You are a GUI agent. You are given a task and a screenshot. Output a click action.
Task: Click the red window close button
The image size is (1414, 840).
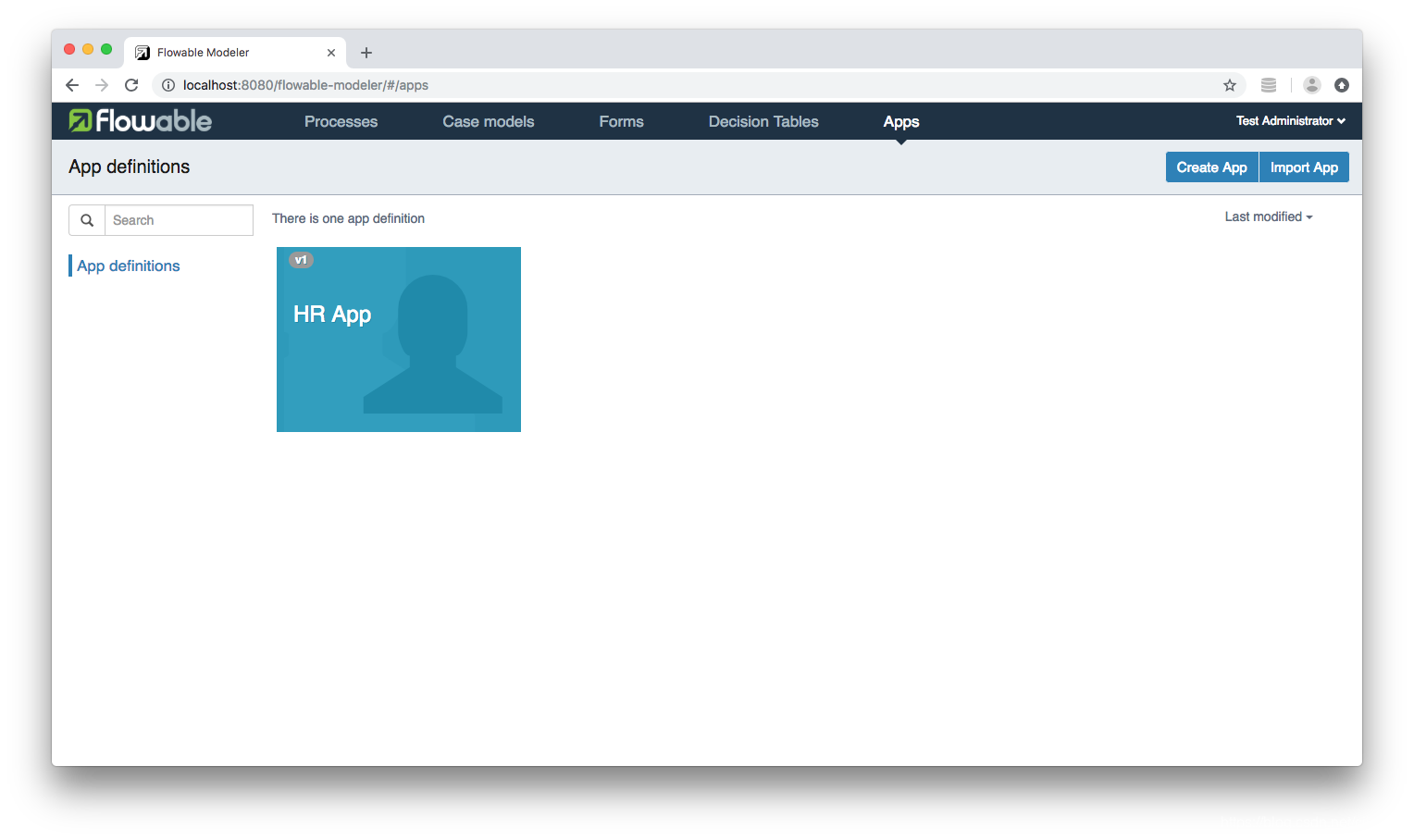[x=69, y=49]
